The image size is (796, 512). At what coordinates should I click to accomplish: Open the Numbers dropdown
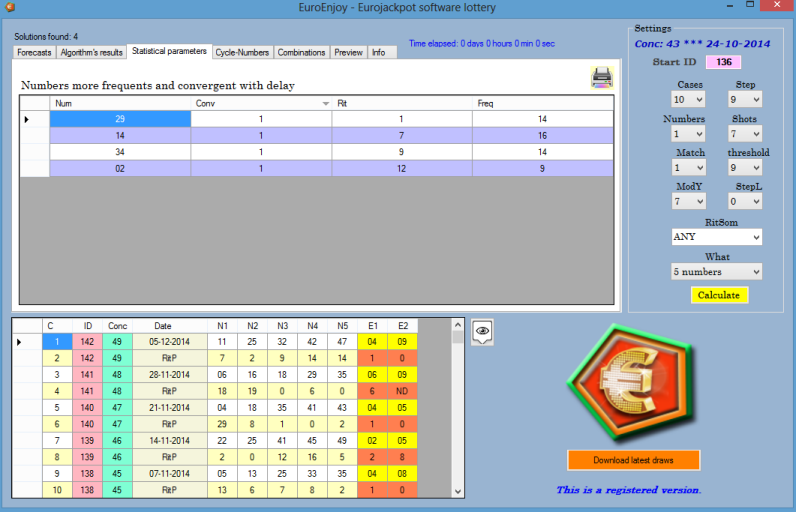[688, 134]
